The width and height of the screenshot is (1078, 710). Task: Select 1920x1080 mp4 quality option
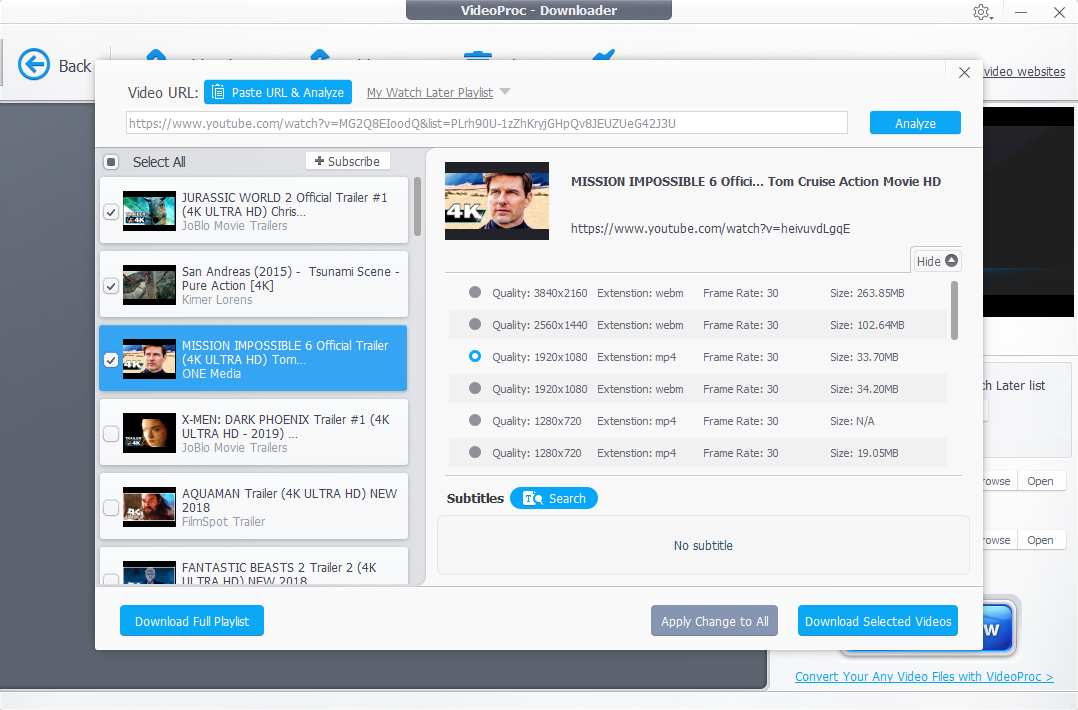474,356
